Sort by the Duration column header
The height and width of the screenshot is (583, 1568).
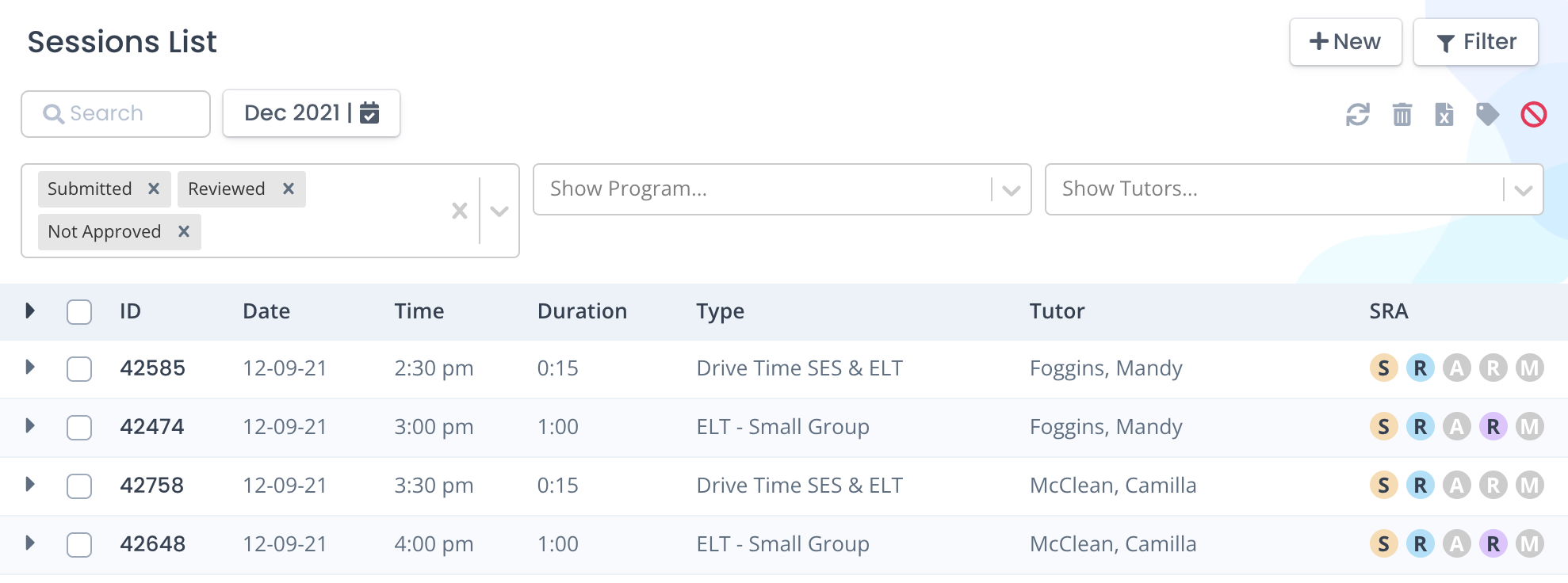(x=582, y=311)
